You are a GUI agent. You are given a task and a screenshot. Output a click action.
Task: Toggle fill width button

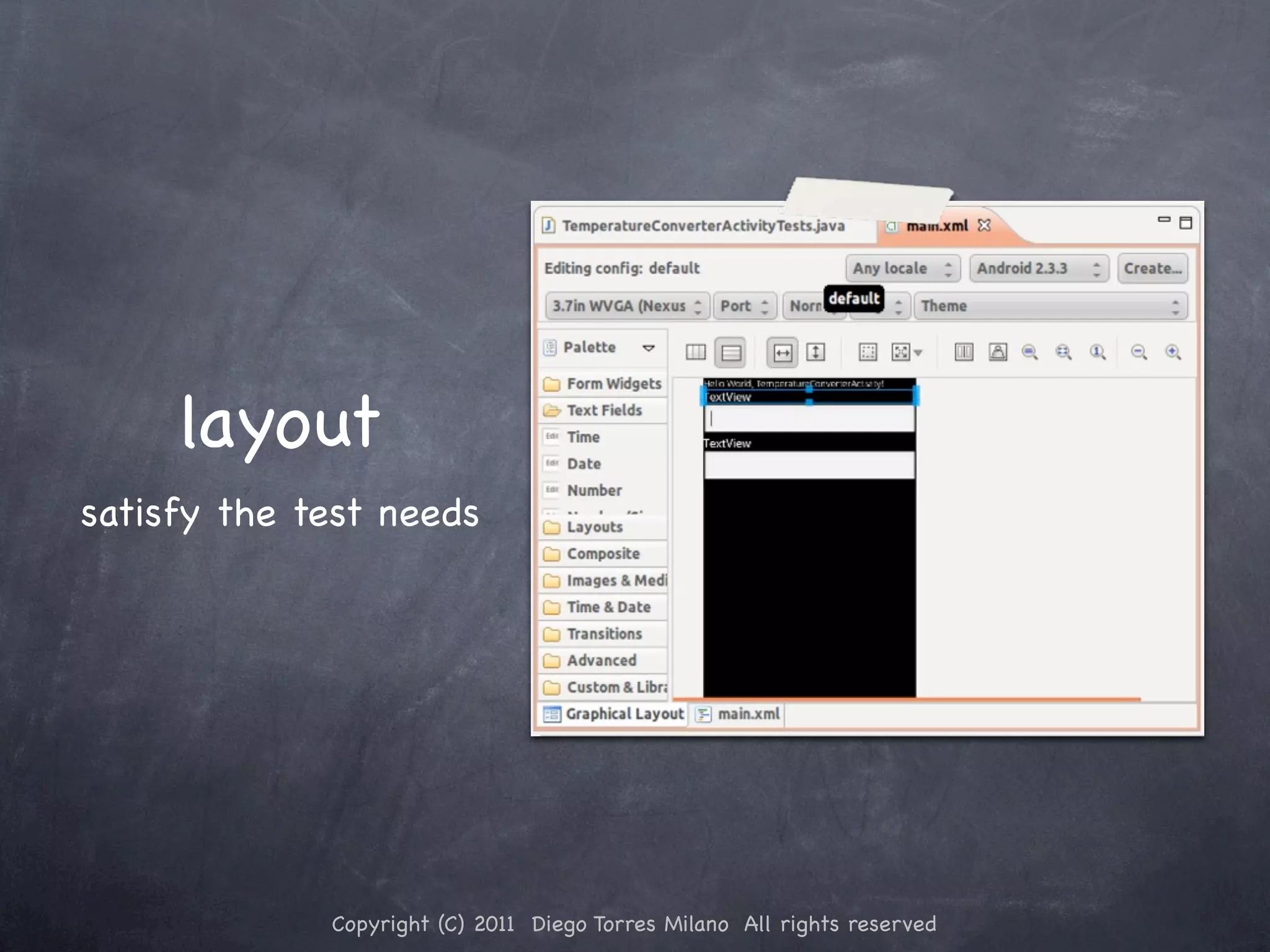782,353
